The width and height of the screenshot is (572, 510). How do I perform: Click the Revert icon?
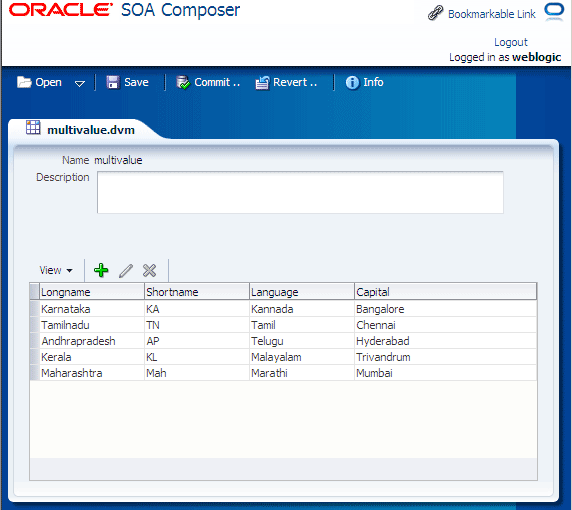click(x=262, y=83)
